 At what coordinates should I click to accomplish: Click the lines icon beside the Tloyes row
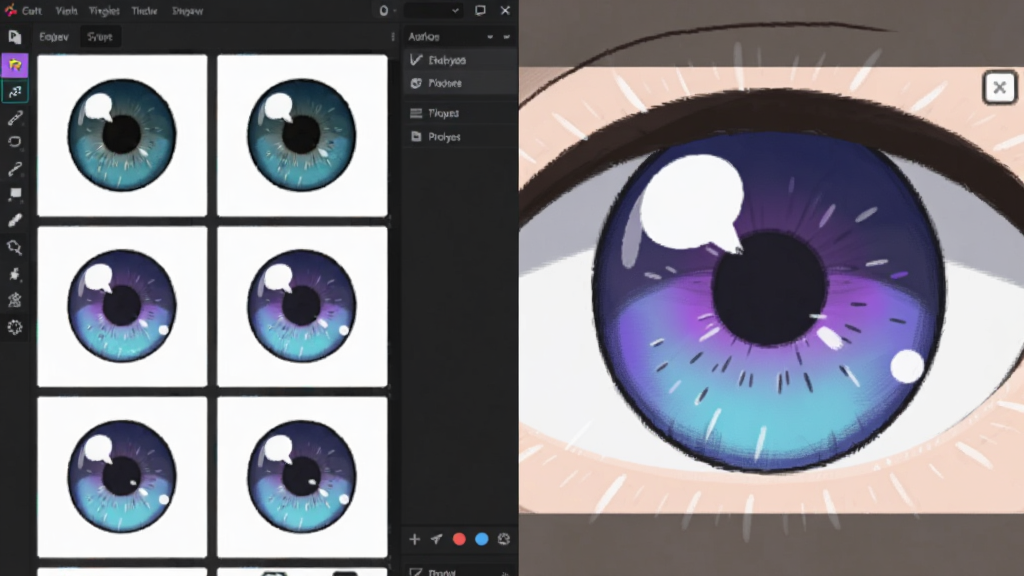416,113
